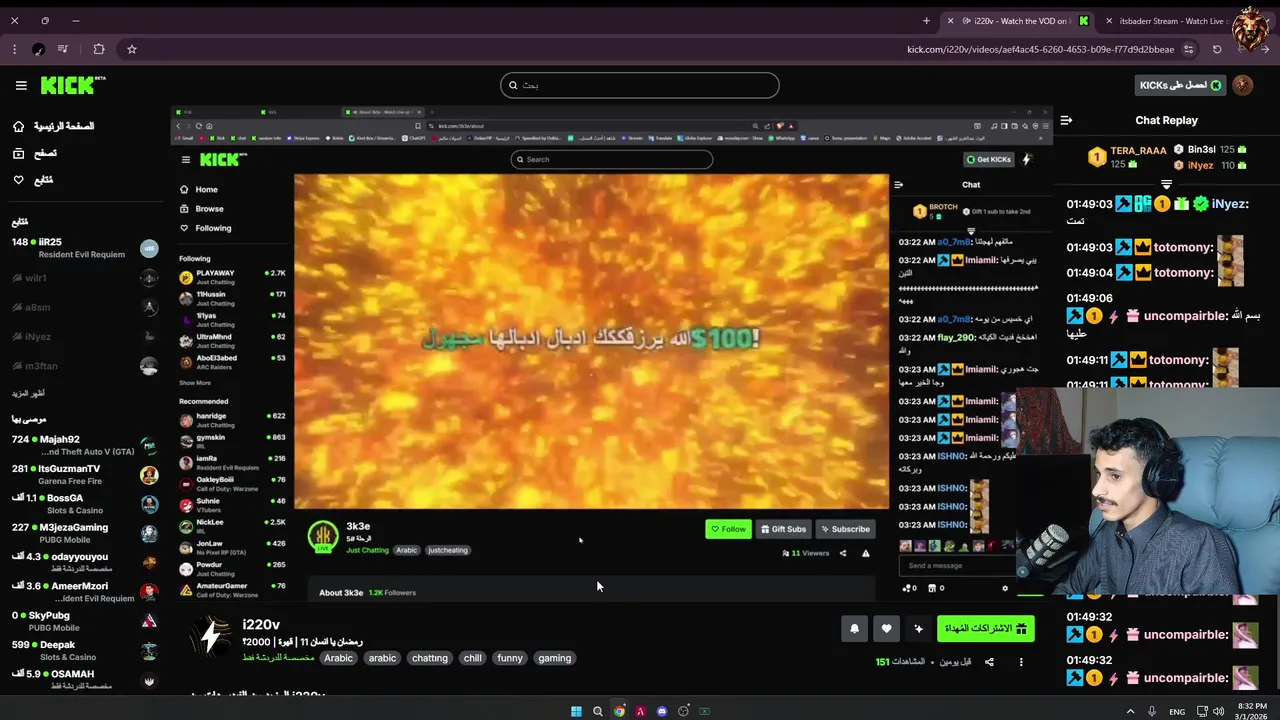Click the green Gift Subs (الاشتراكات المهداة) button
Image resolution: width=1280 pixels, height=720 pixels.
pyautogui.click(x=986, y=628)
